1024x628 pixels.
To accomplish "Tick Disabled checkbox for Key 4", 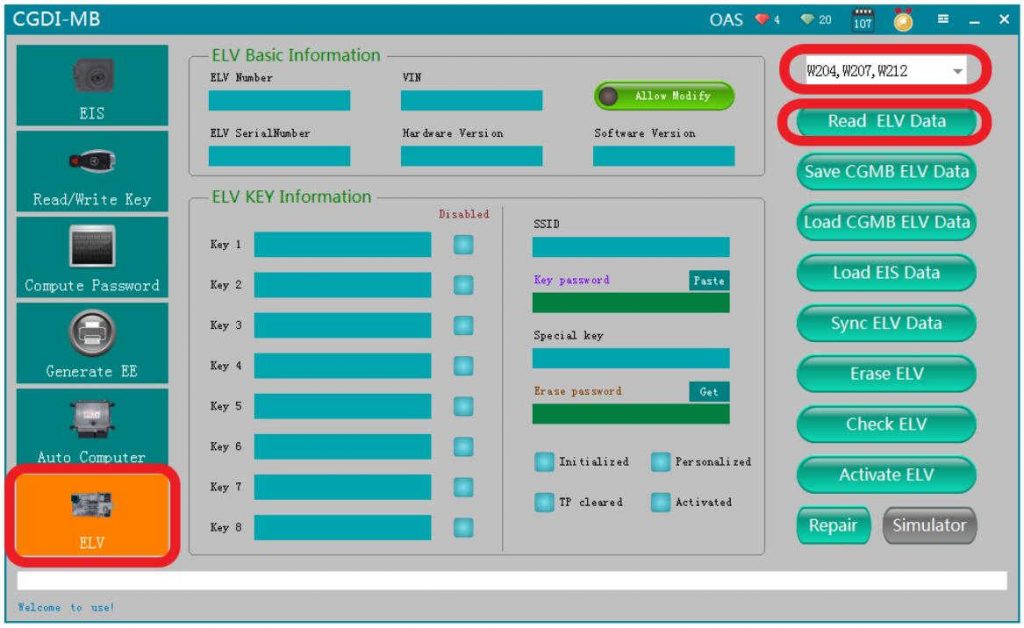I will click(464, 366).
